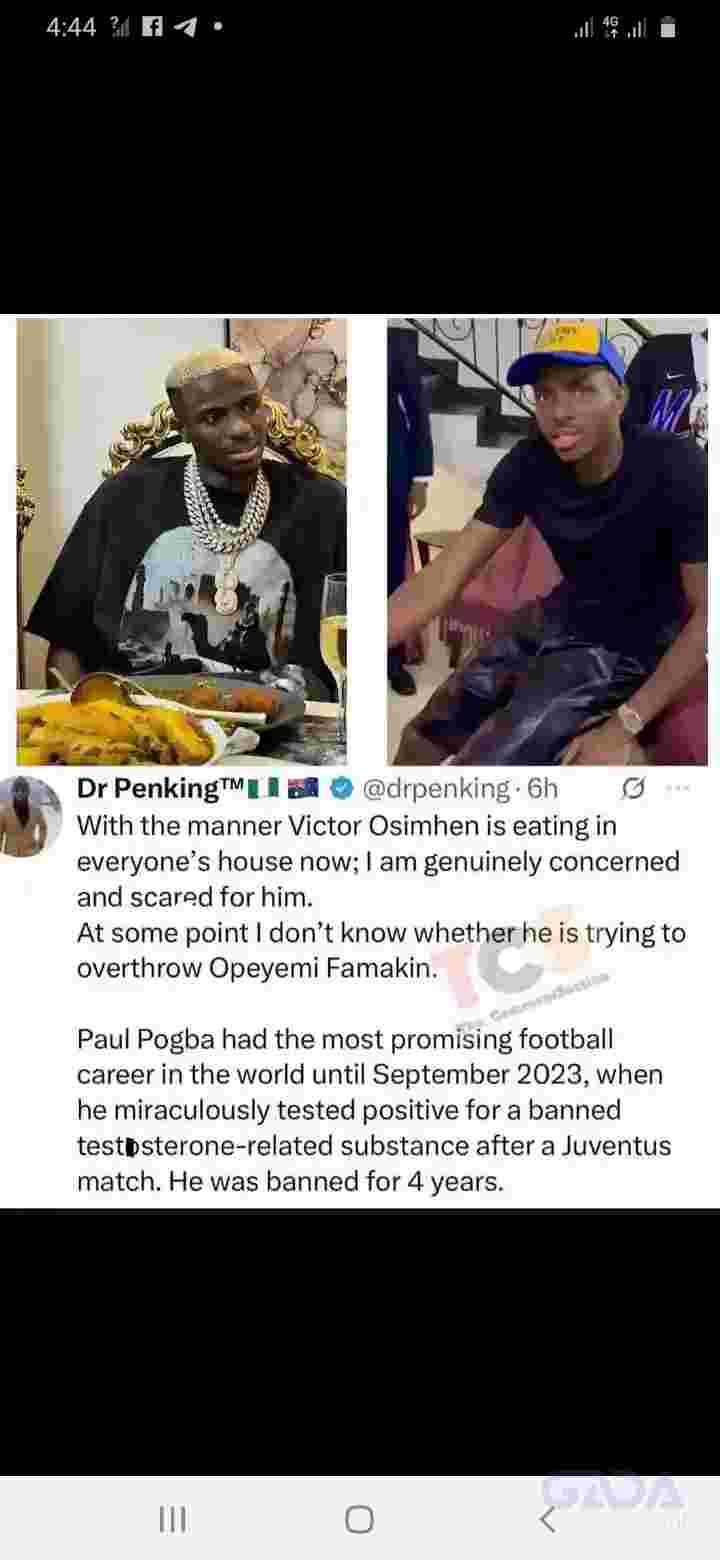Tap the 4G network indicator in status bar
Image resolution: width=720 pixels, height=1560 pixels.
[611, 28]
